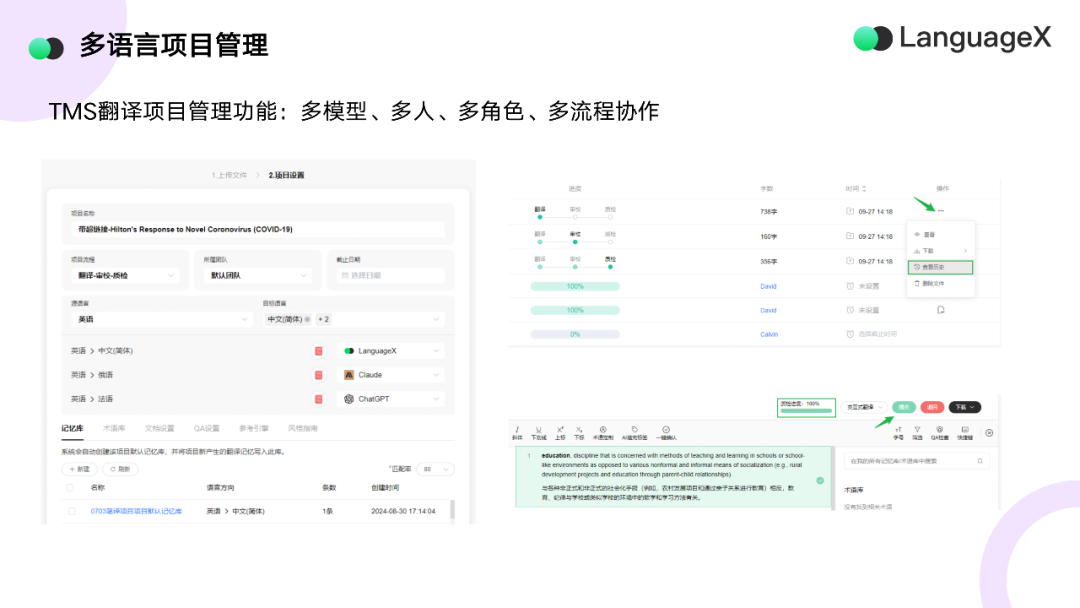Toggle italic formatting in the editor toolbar
Screen dimensions: 1080x608
516,428
